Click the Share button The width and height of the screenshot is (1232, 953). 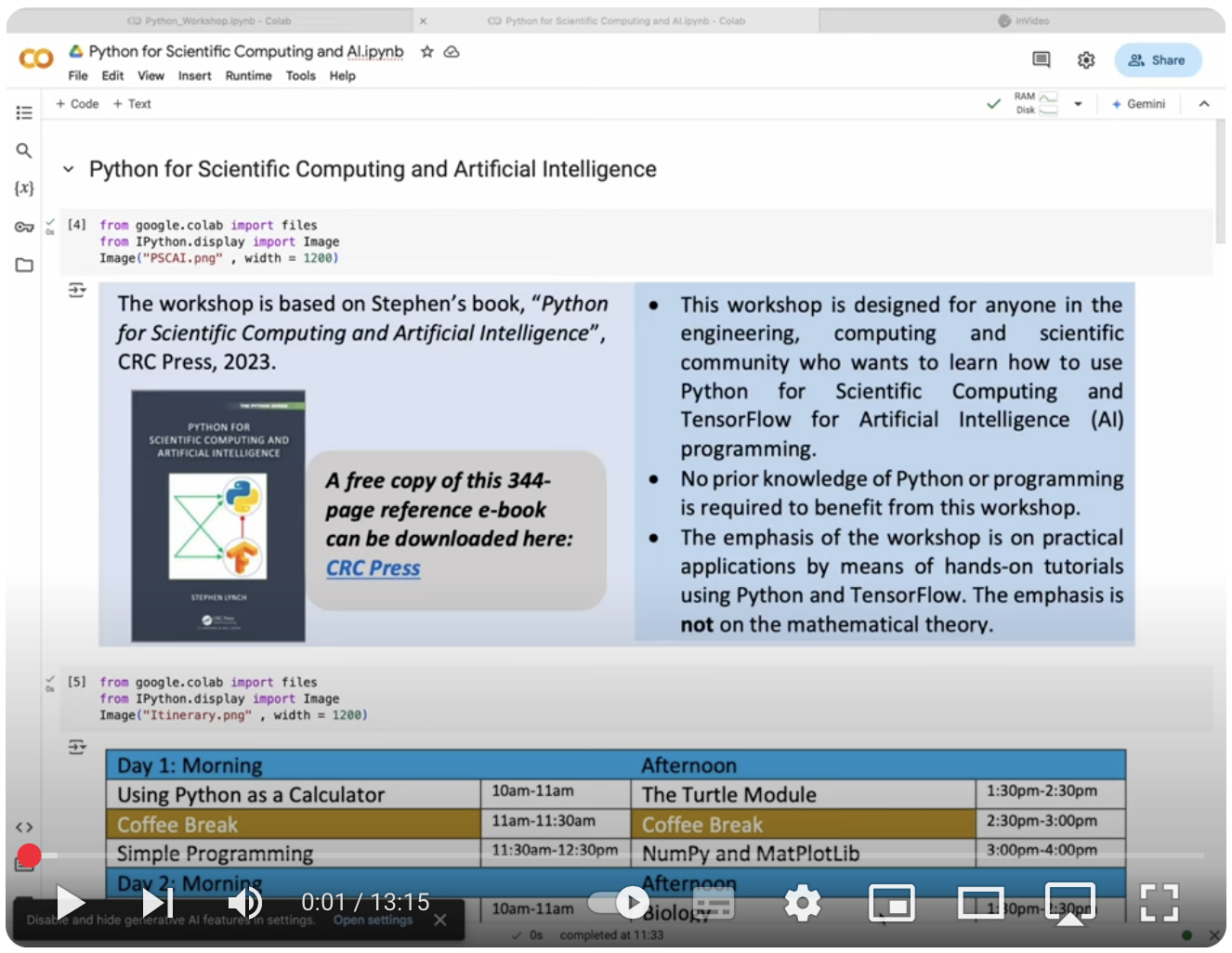1158,60
